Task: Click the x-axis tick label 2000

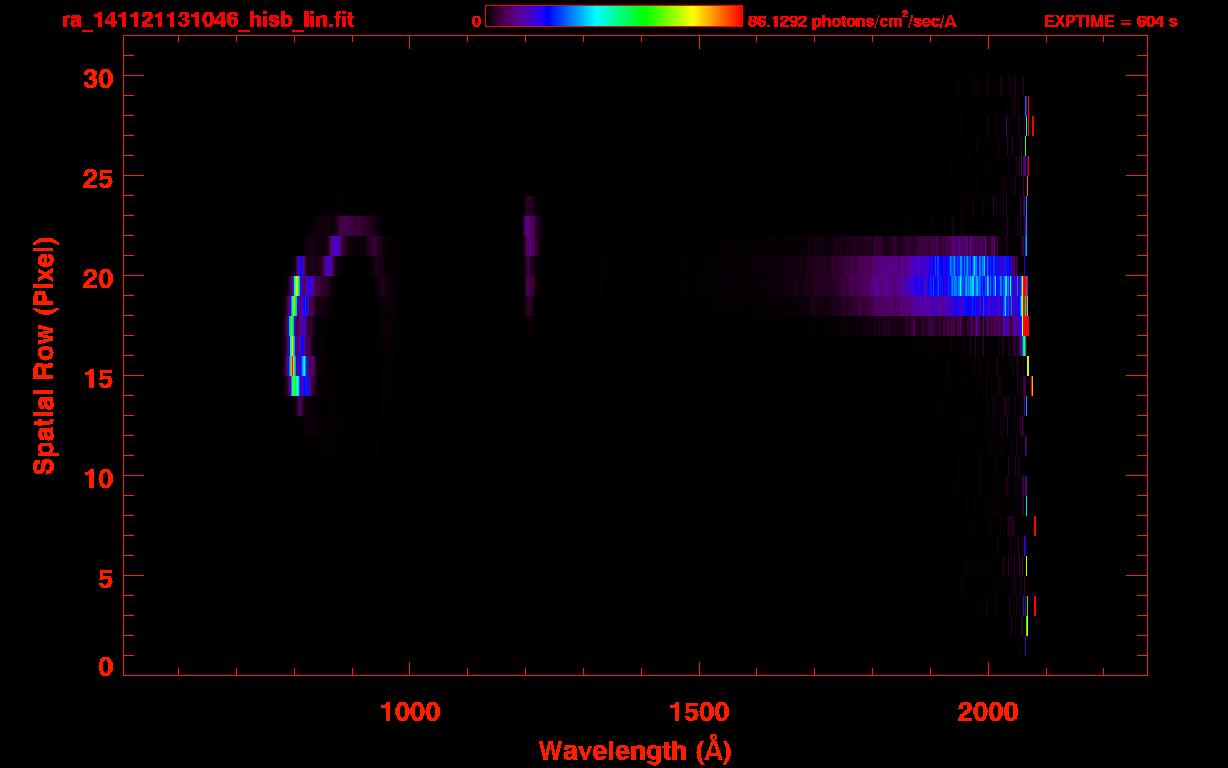Action: click(988, 713)
